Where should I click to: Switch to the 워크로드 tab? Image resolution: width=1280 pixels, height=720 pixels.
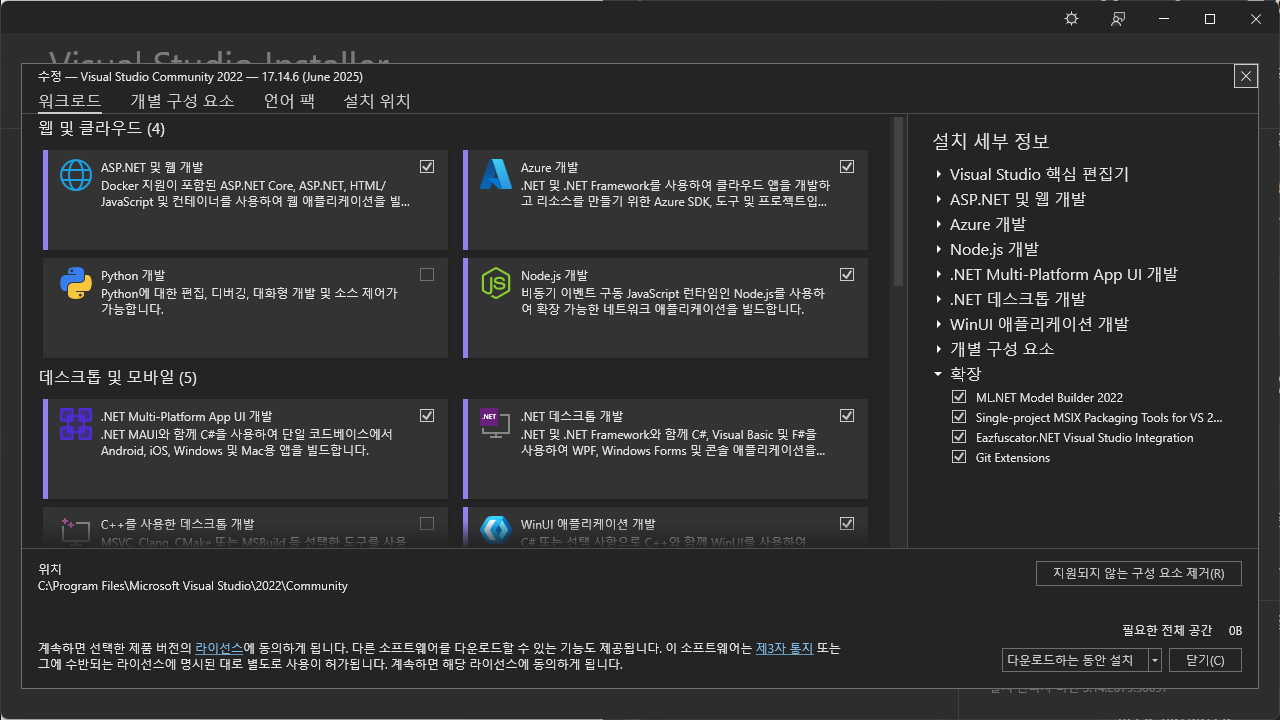click(69, 101)
